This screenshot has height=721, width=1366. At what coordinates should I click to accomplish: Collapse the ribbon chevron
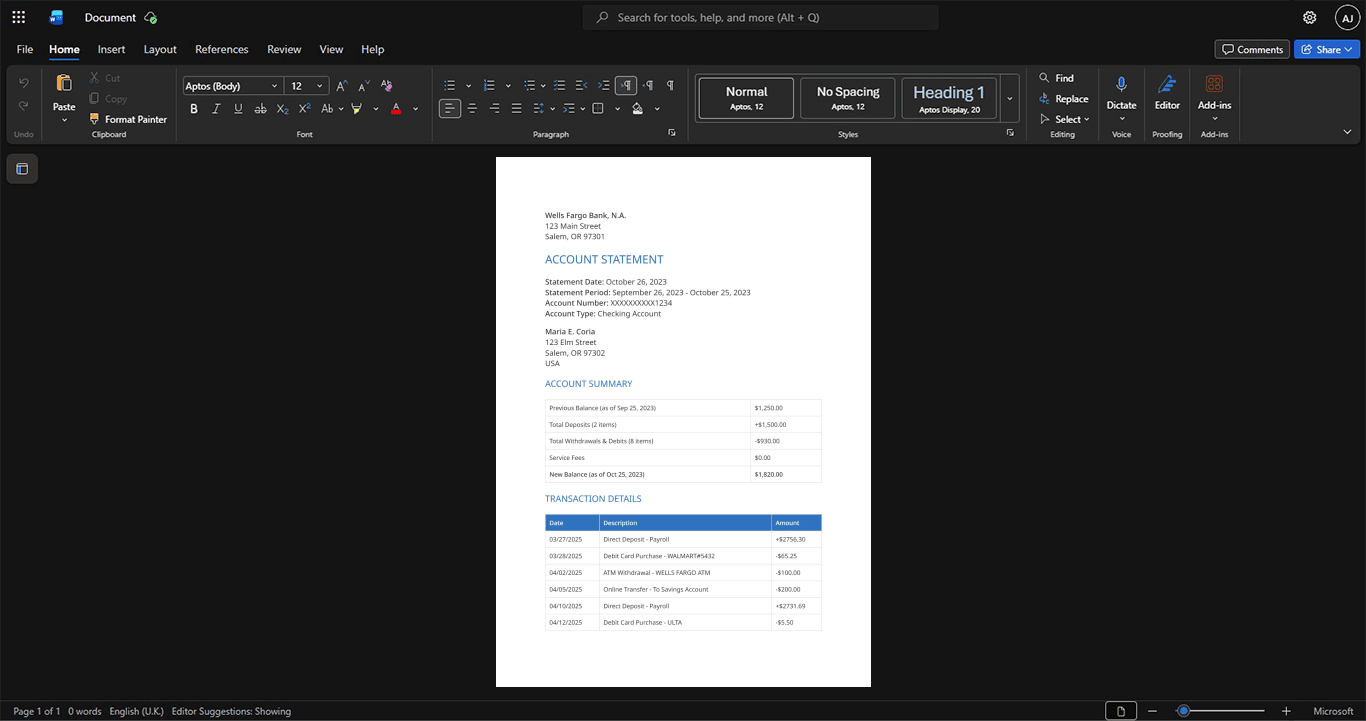(x=1347, y=132)
